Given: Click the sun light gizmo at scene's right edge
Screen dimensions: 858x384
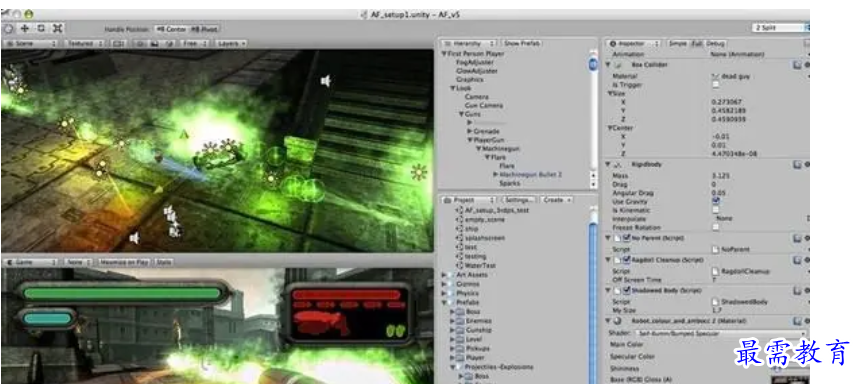Looking at the screenshot, I should coord(420,172).
